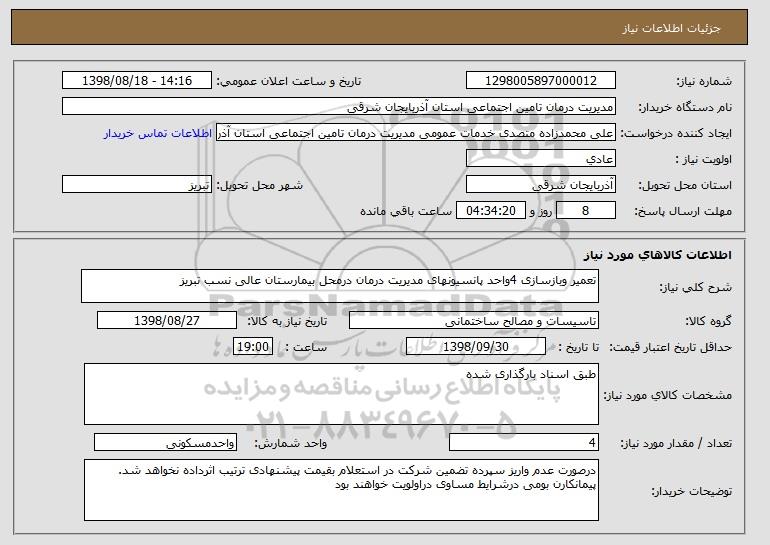Click the section heading اطلاعات کالاهای مورد نیاز

tap(658, 255)
